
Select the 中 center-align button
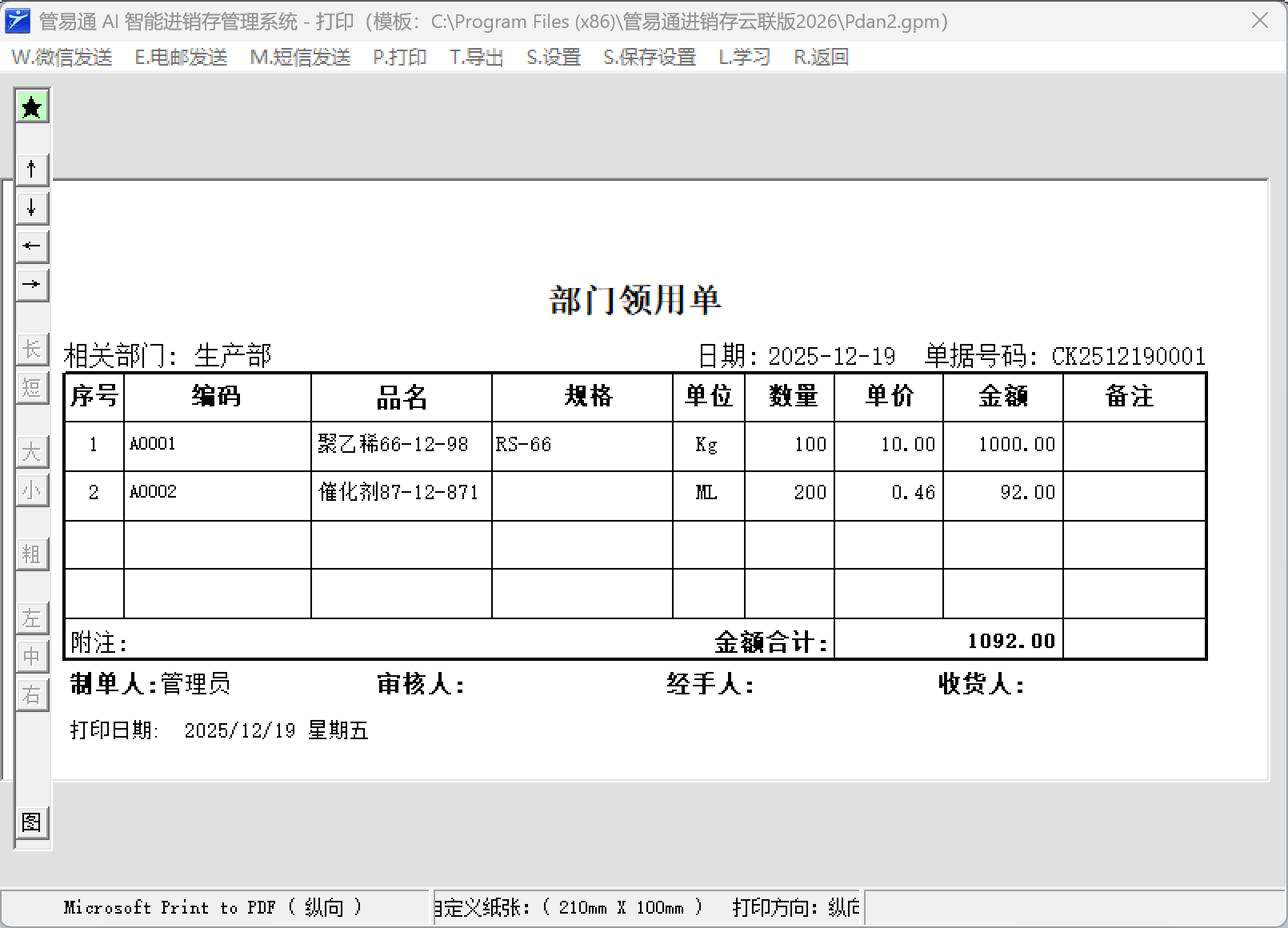tap(32, 656)
